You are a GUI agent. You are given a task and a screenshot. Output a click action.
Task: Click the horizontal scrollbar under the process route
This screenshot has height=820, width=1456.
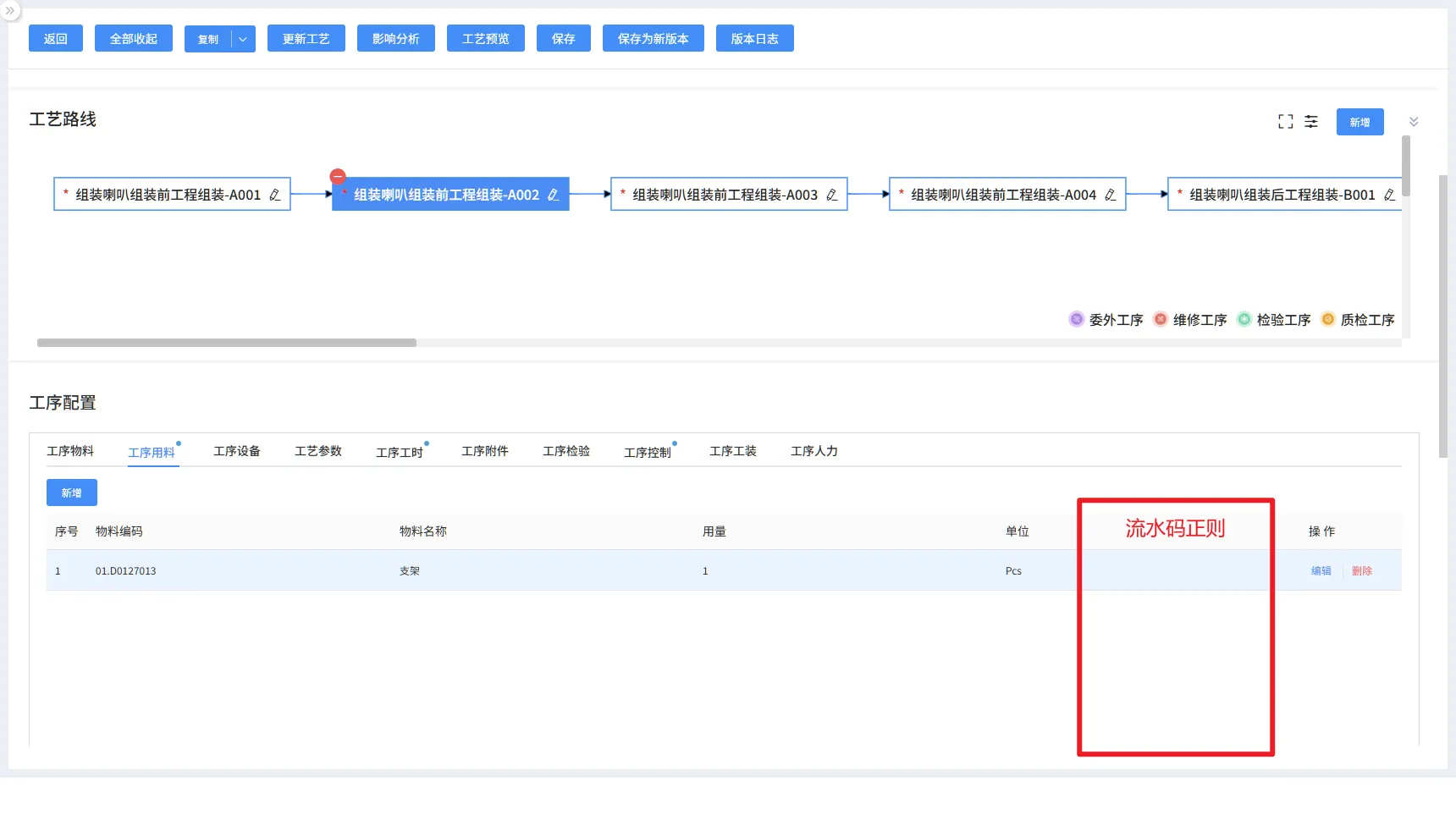click(227, 343)
